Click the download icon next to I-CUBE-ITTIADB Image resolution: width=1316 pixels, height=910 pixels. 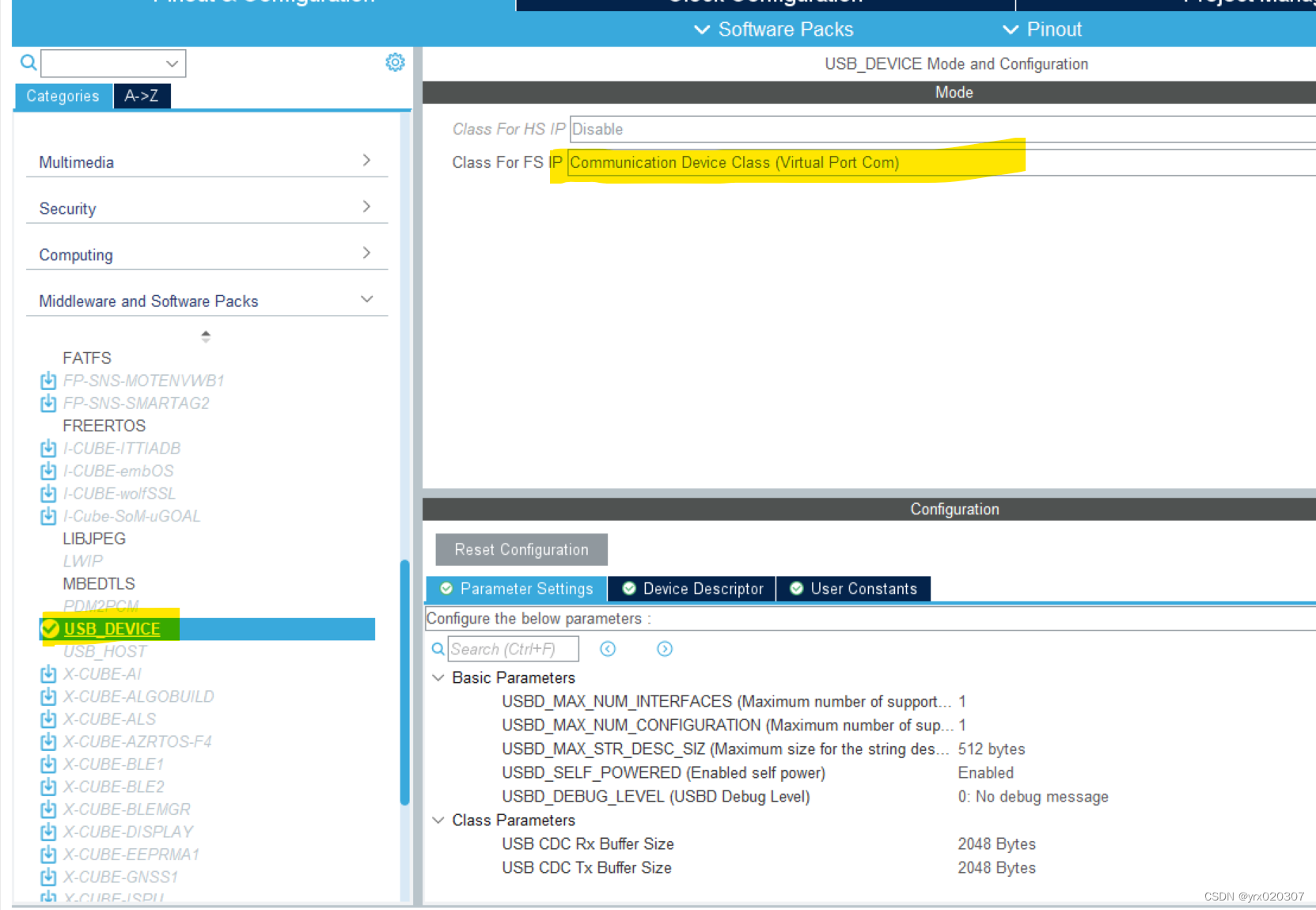pyautogui.click(x=48, y=449)
